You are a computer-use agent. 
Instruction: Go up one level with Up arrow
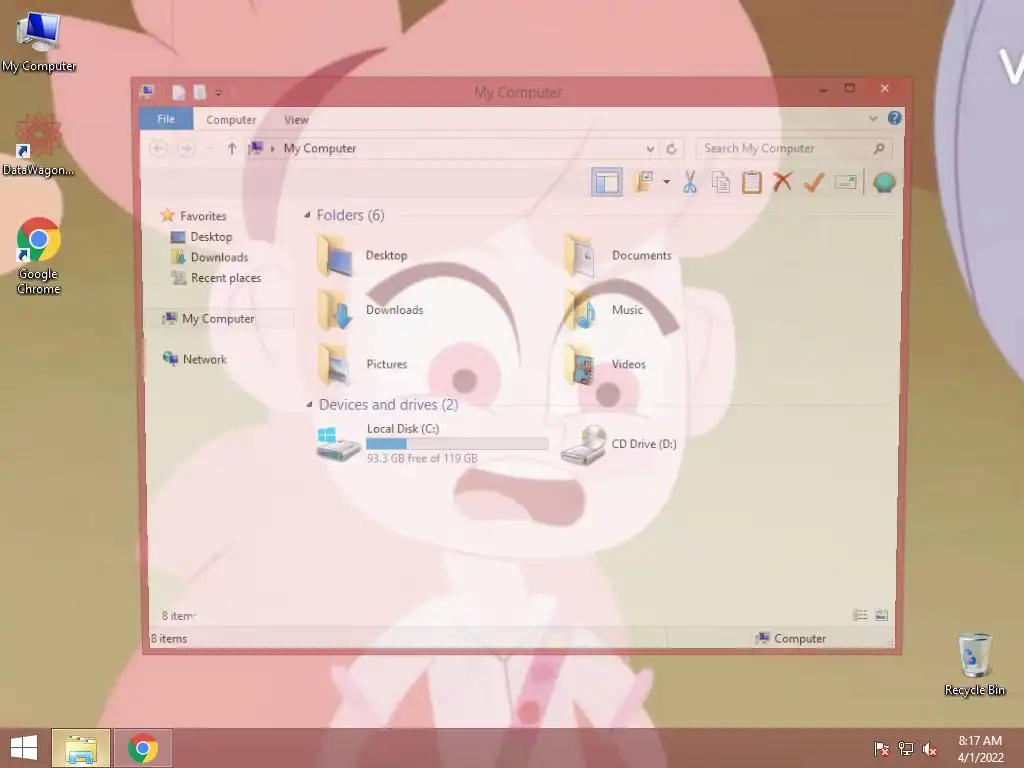pos(231,148)
